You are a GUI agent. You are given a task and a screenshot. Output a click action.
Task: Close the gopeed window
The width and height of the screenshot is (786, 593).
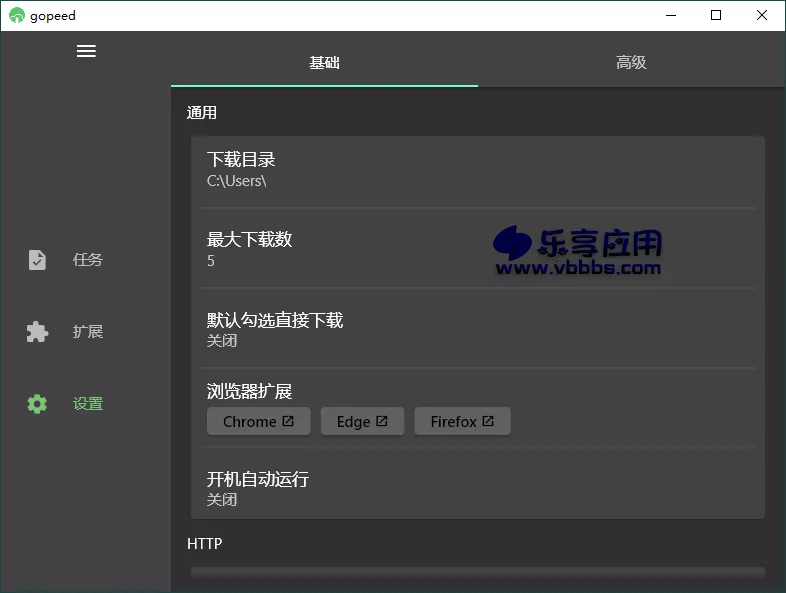[x=761, y=16]
